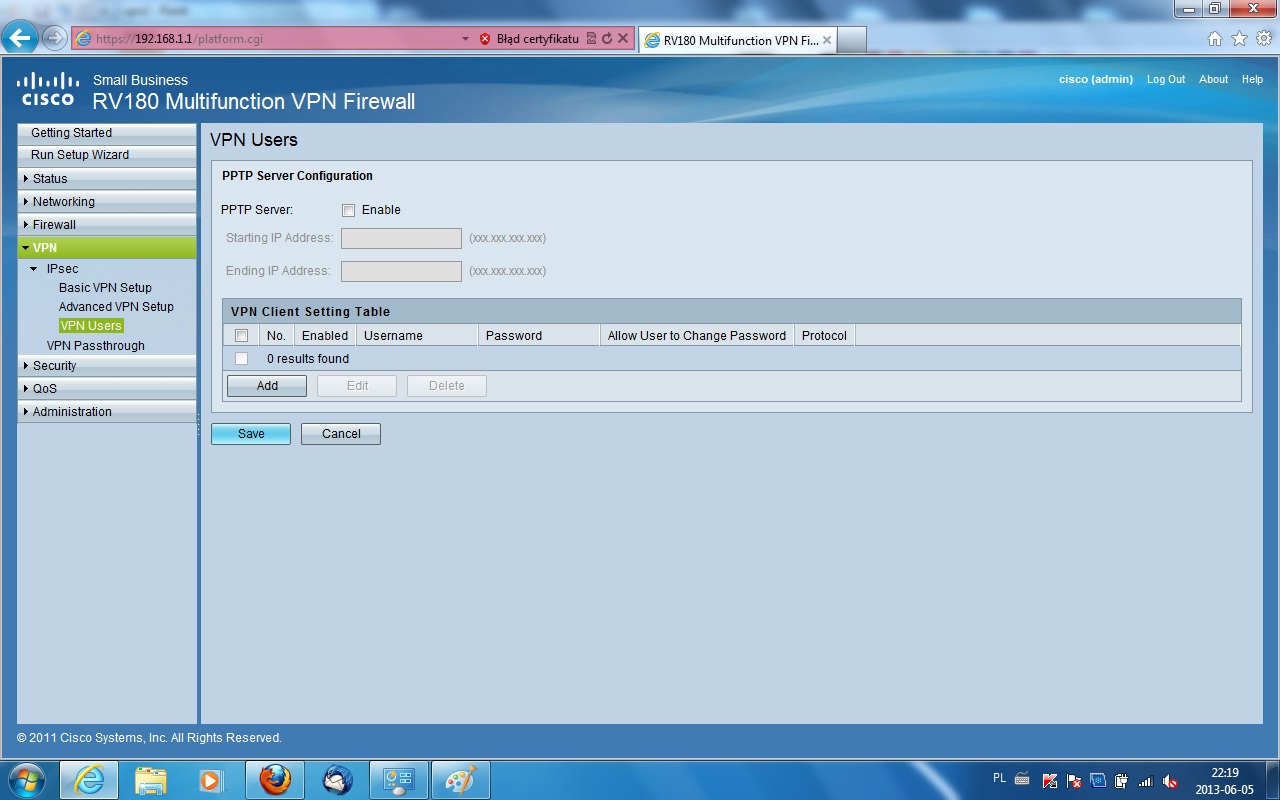The width and height of the screenshot is (1280, 800).
Task: Cancel the VPN Users changes
Action: coord(341,434)
